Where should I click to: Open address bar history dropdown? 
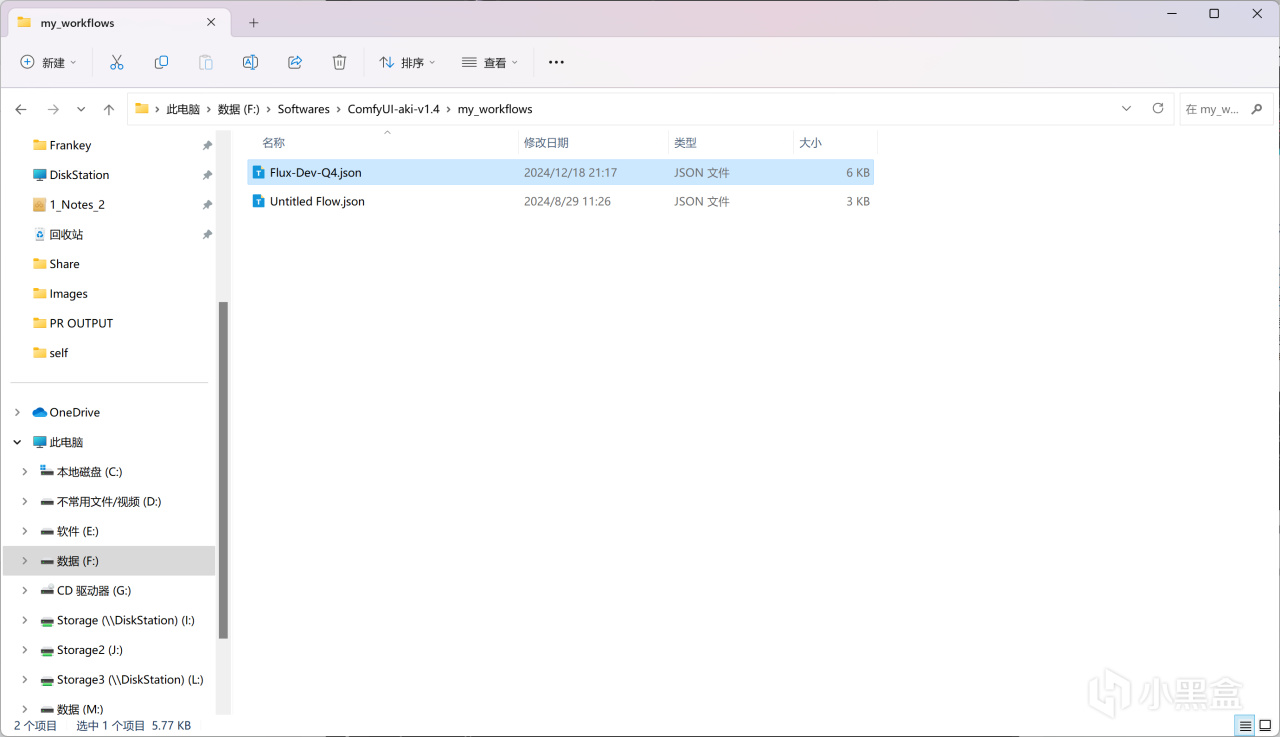[x=1127, y=108]
